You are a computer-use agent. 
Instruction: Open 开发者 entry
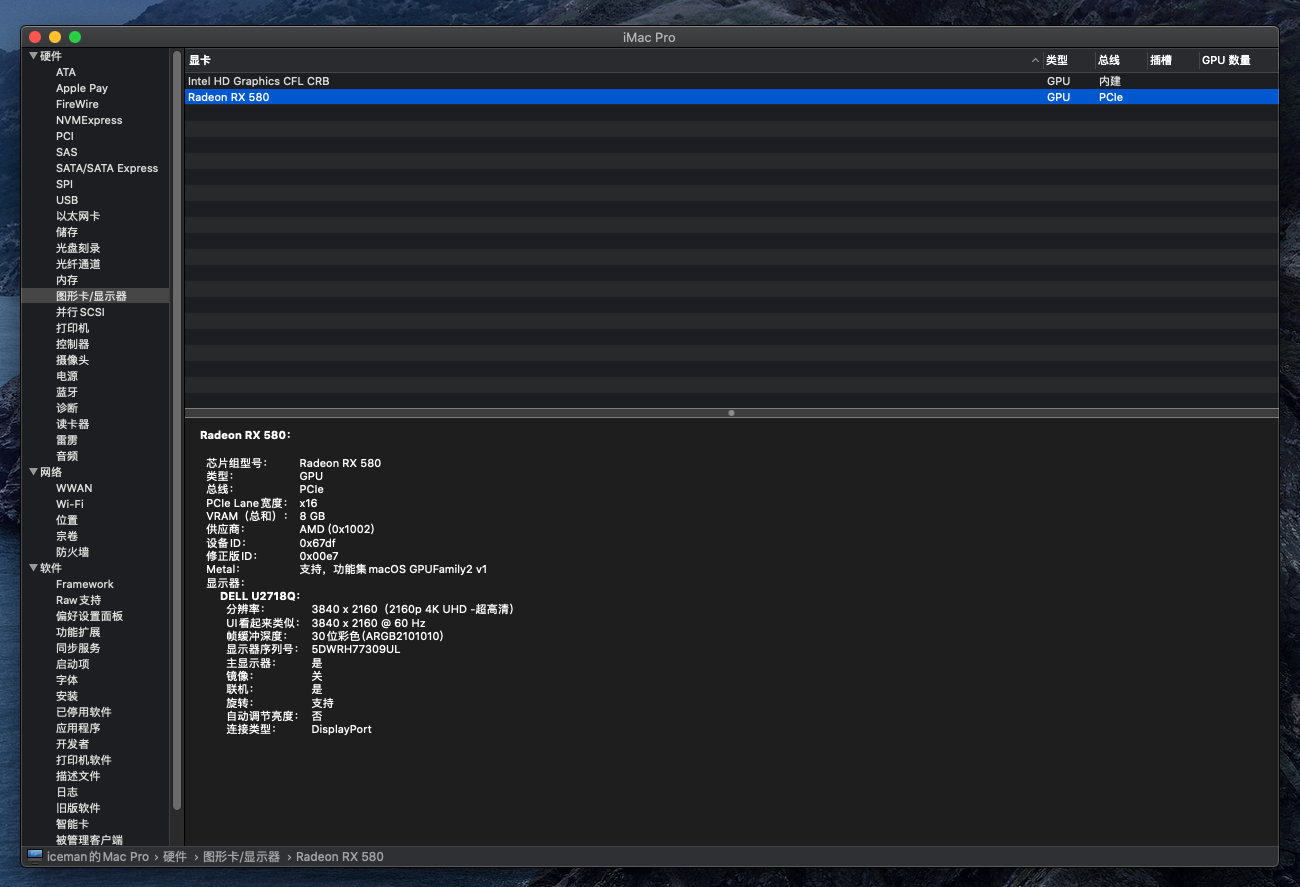click(x=72, y=744)
